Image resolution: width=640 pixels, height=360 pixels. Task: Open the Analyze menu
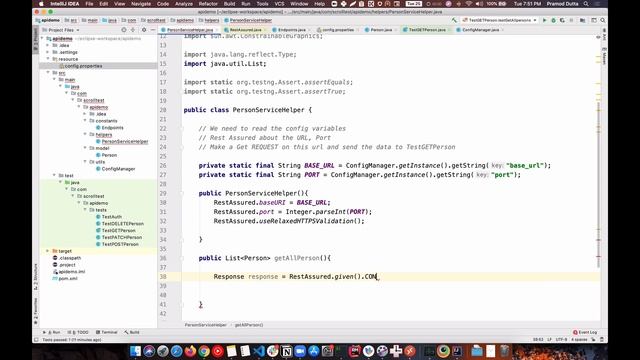tap(184, 4)
